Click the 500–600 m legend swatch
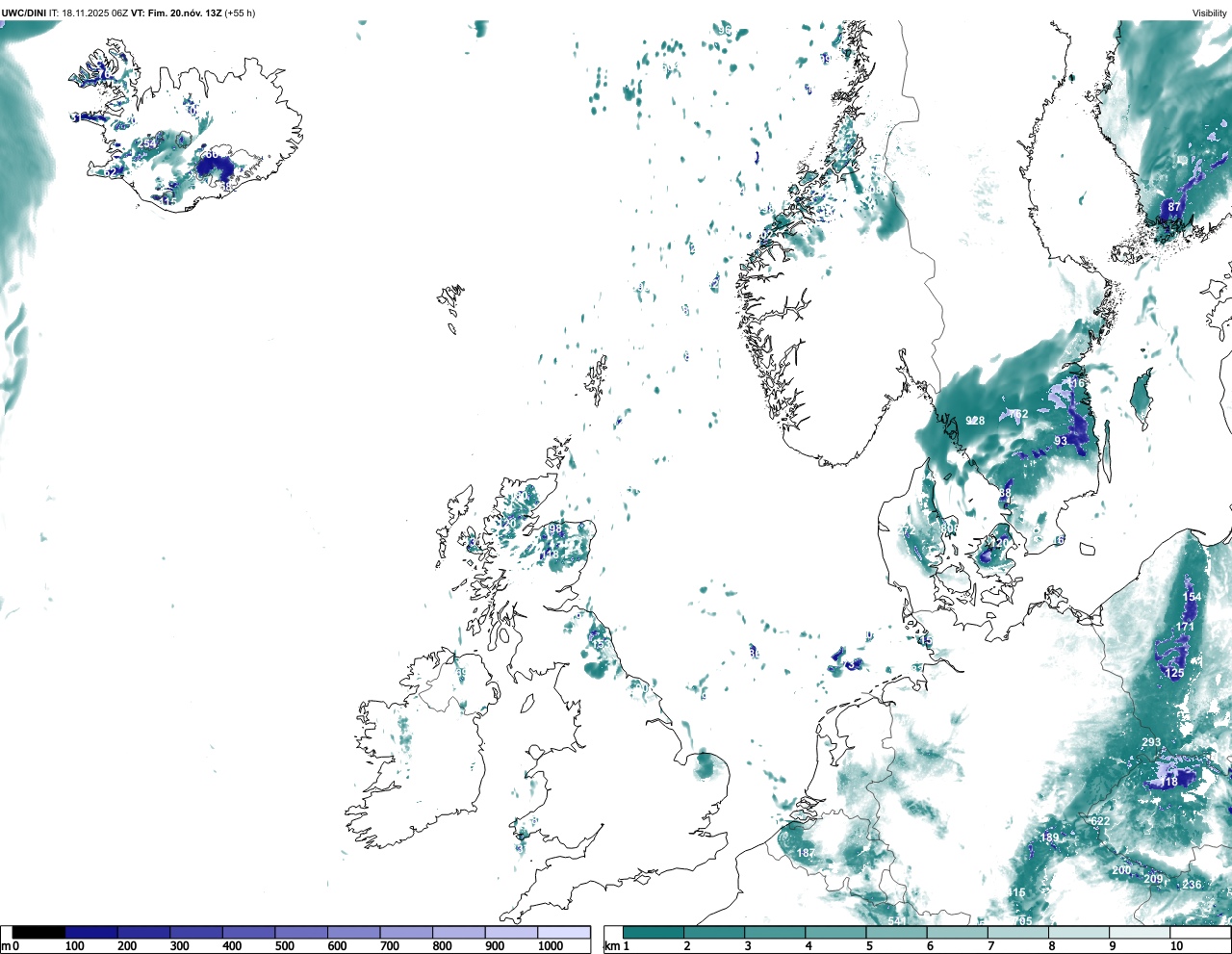1232x954 pixels. pyautogui.click(x=301, y=932)
